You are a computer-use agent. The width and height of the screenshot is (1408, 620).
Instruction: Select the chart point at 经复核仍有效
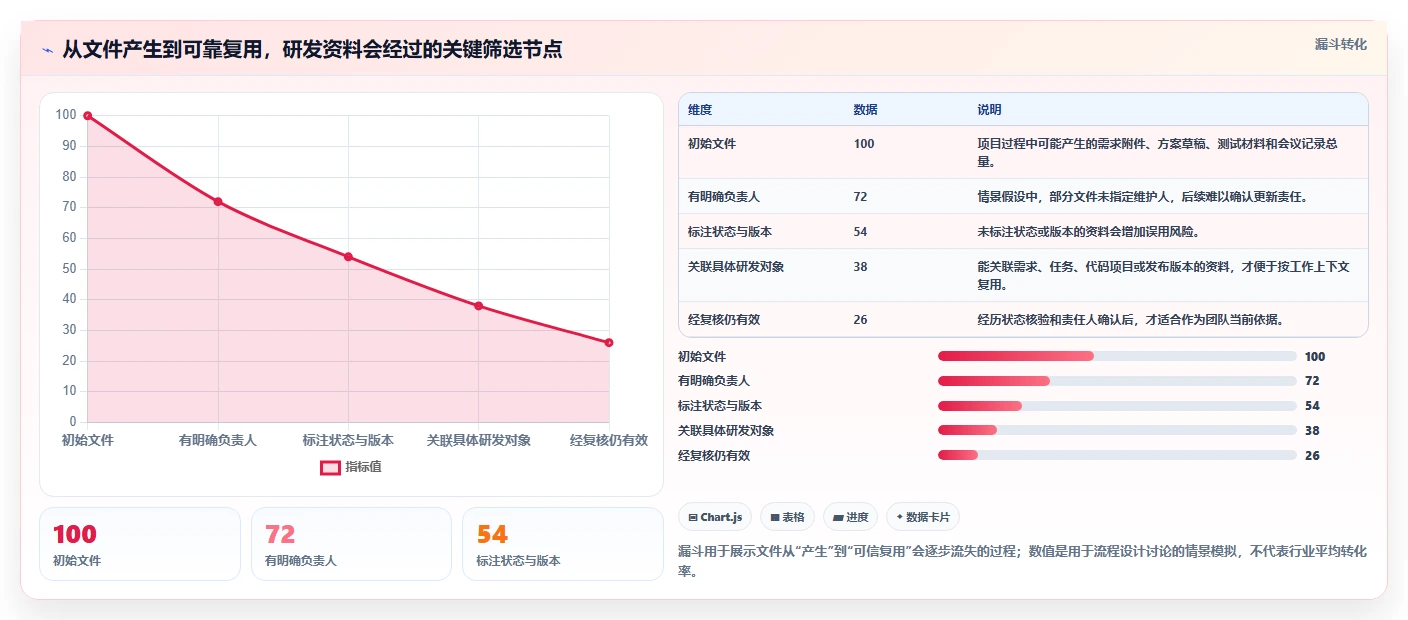[609, 343]
